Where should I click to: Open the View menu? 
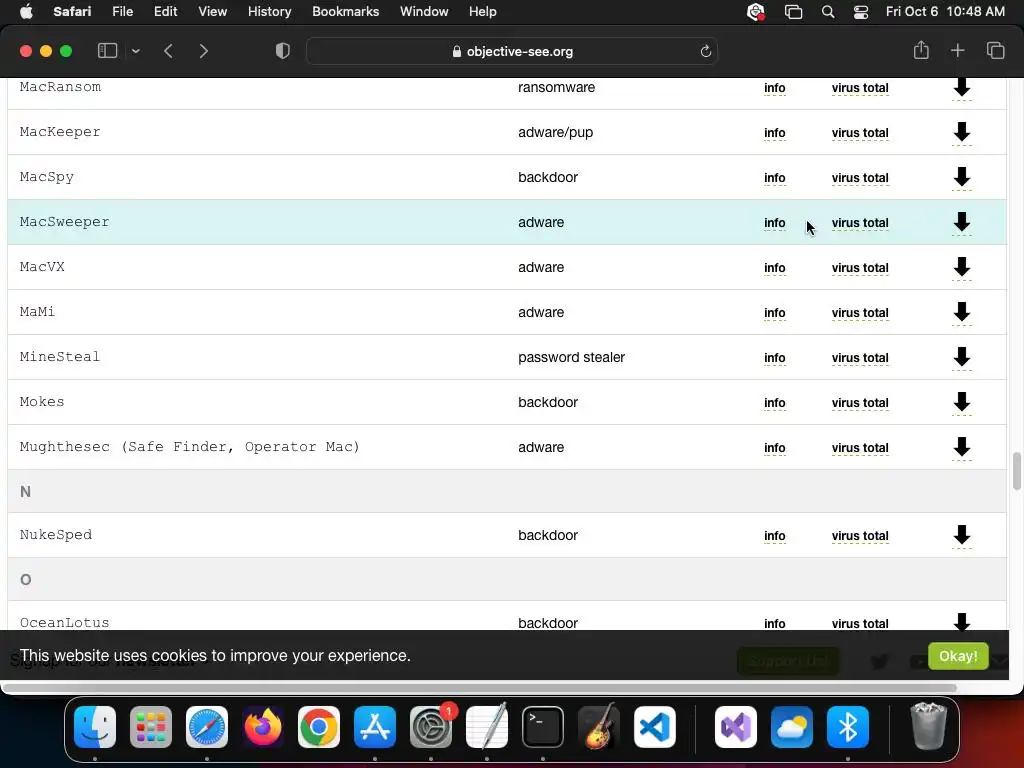[212, 12]
